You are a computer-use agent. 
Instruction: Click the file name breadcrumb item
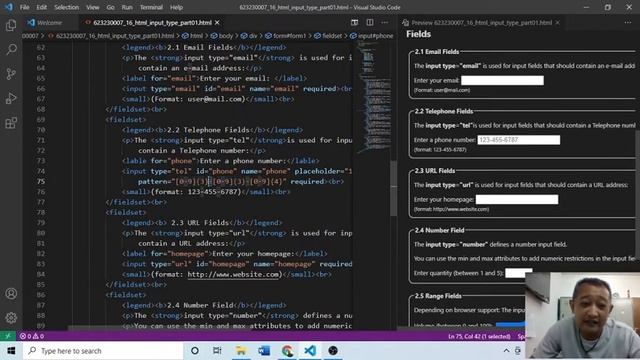click(x=111, y=36)
